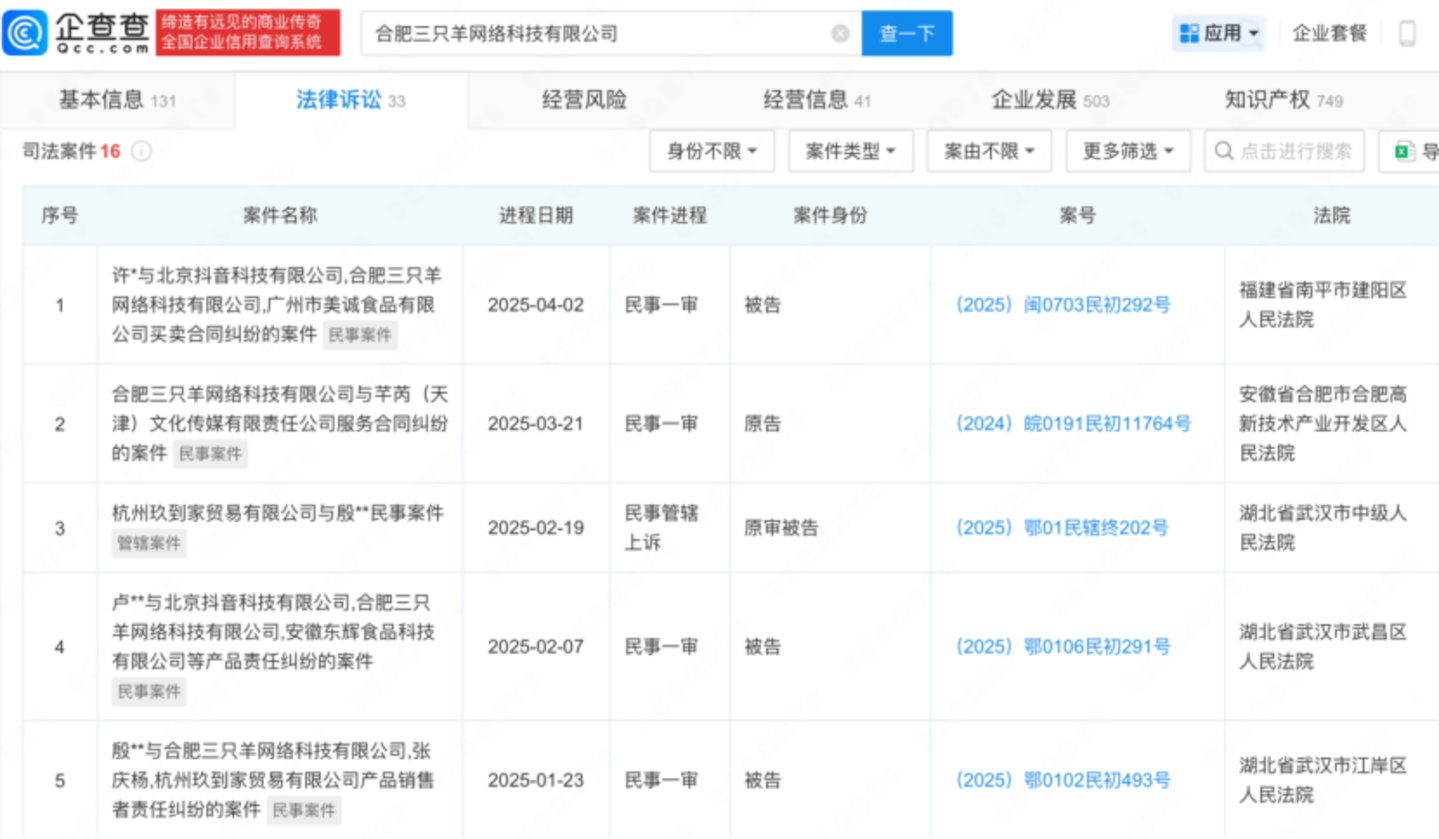Click the Excel export icon
This screenshot has height=839, width=1439.
(1405, 152)
